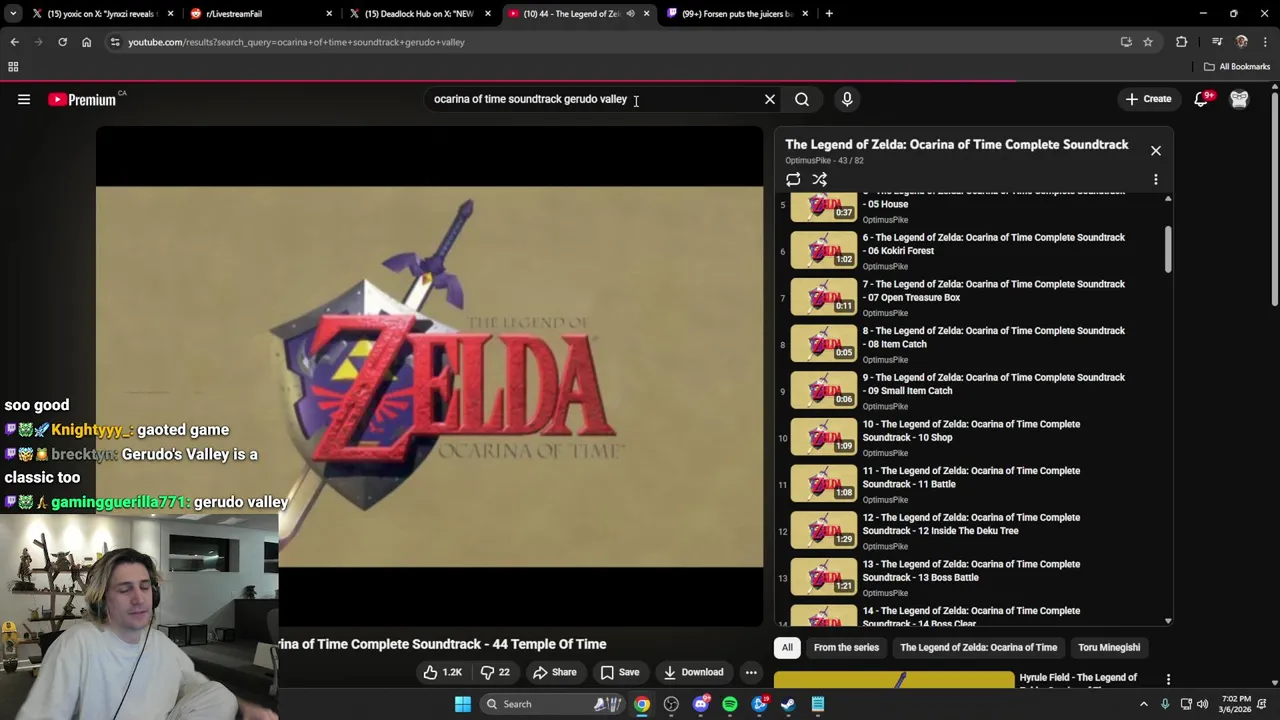Select The Legend of Zelda: Ocarina of Time chip
1280x720 pixels.
coord(978,647)
